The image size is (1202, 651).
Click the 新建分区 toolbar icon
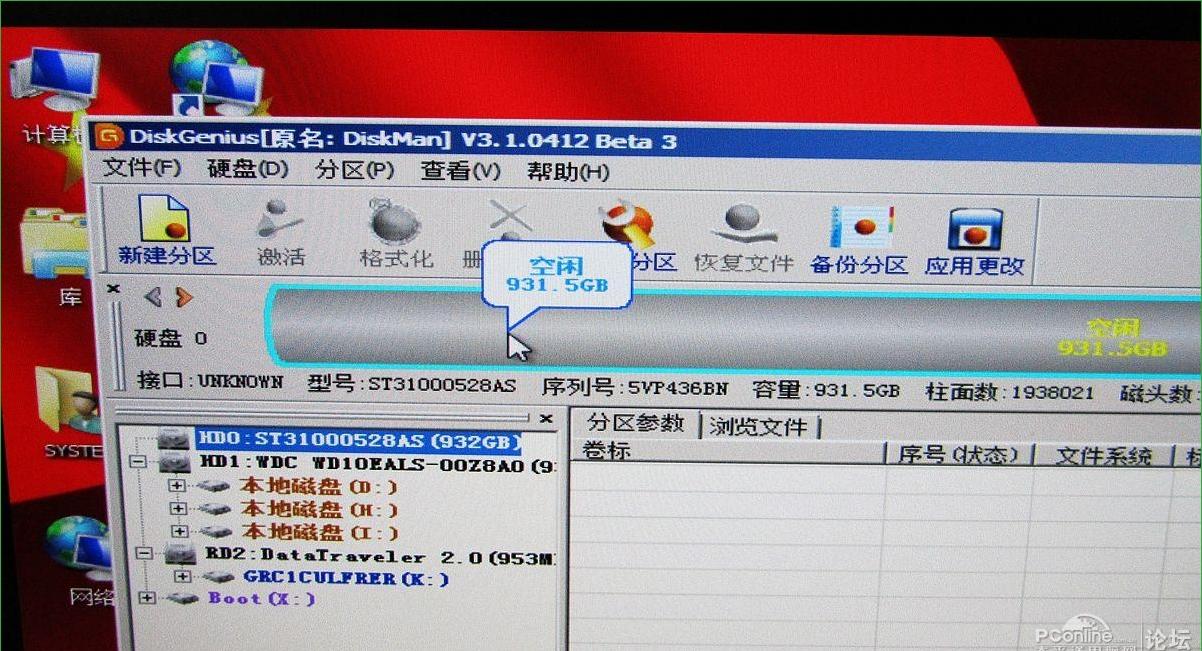pyautogui.click(x=167, y=232)
